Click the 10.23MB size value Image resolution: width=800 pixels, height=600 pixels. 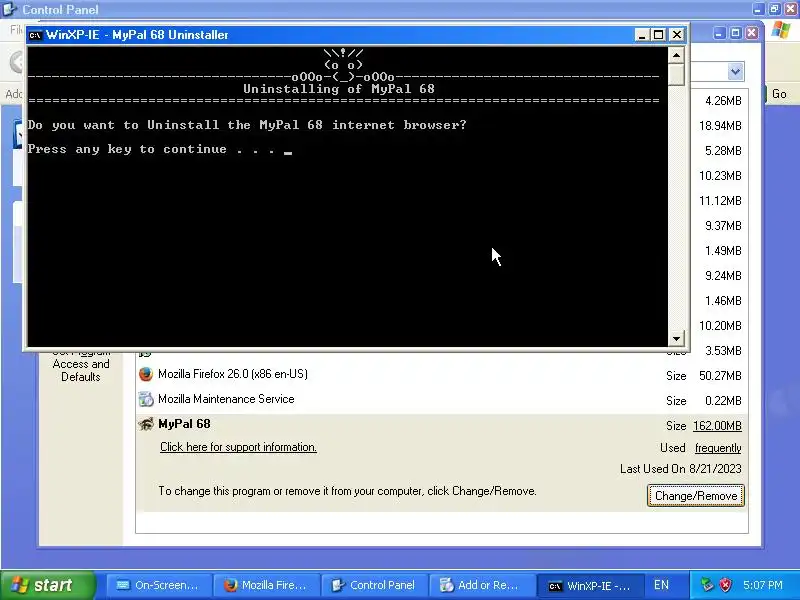coord(720,176)
